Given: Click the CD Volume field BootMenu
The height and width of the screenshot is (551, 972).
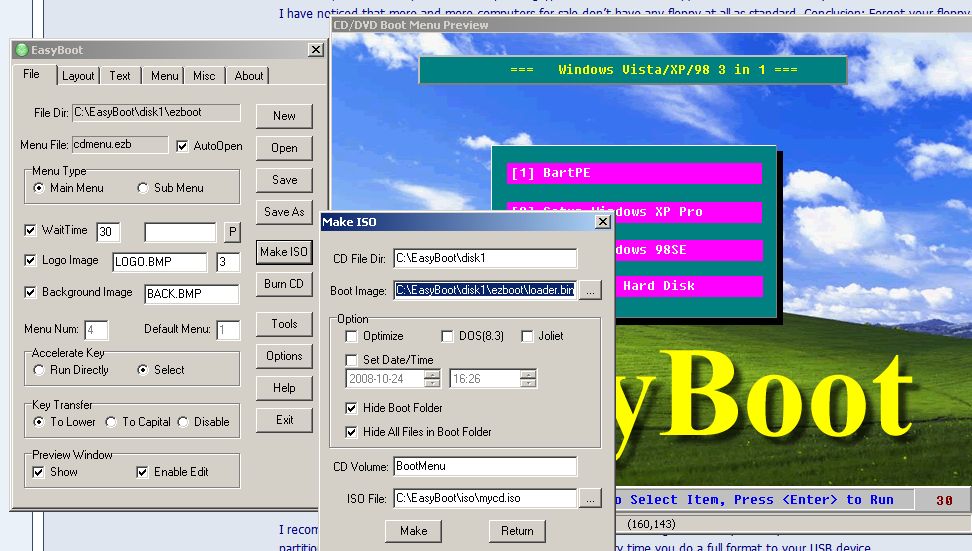Looking at the screenshot, I should tap(485, 466).
